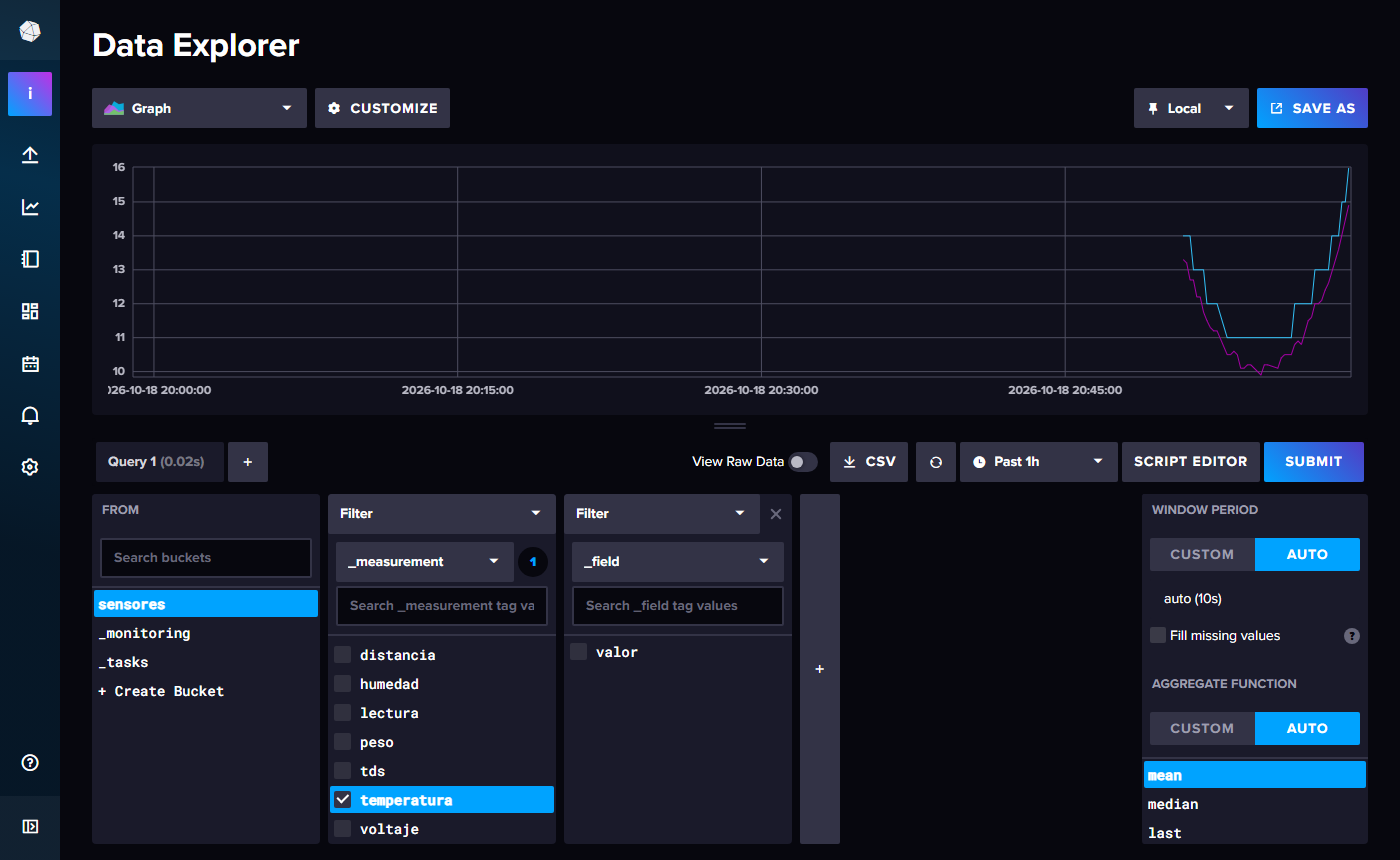Uncheck the temperatura measurement checkbox
Screen dimensions: 1400x860
(x=343, y=800)
